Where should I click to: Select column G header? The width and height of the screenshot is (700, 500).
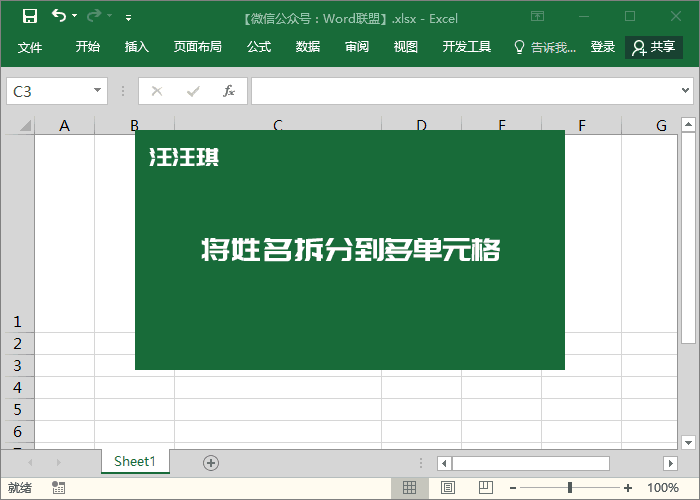click(x=661, y=126)
